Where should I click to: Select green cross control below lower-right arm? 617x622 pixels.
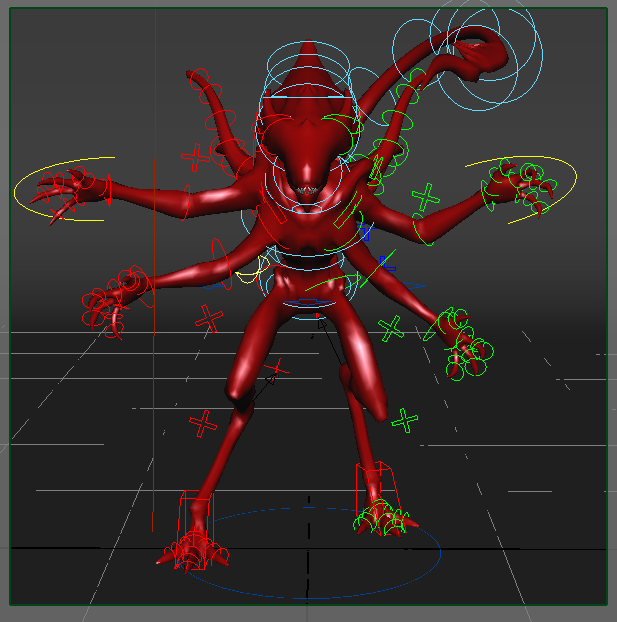(391, 329)
